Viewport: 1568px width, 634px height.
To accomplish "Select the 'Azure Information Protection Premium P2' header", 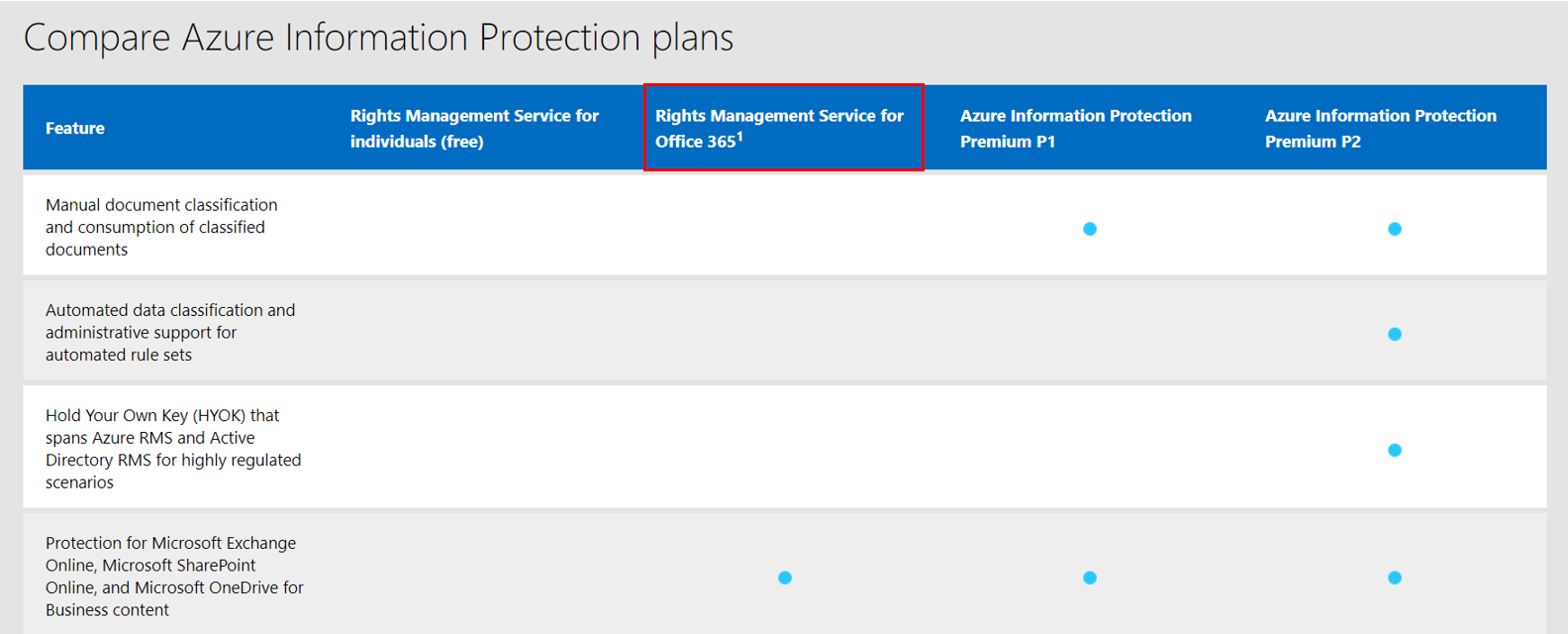I will [x=1380, y=129].
